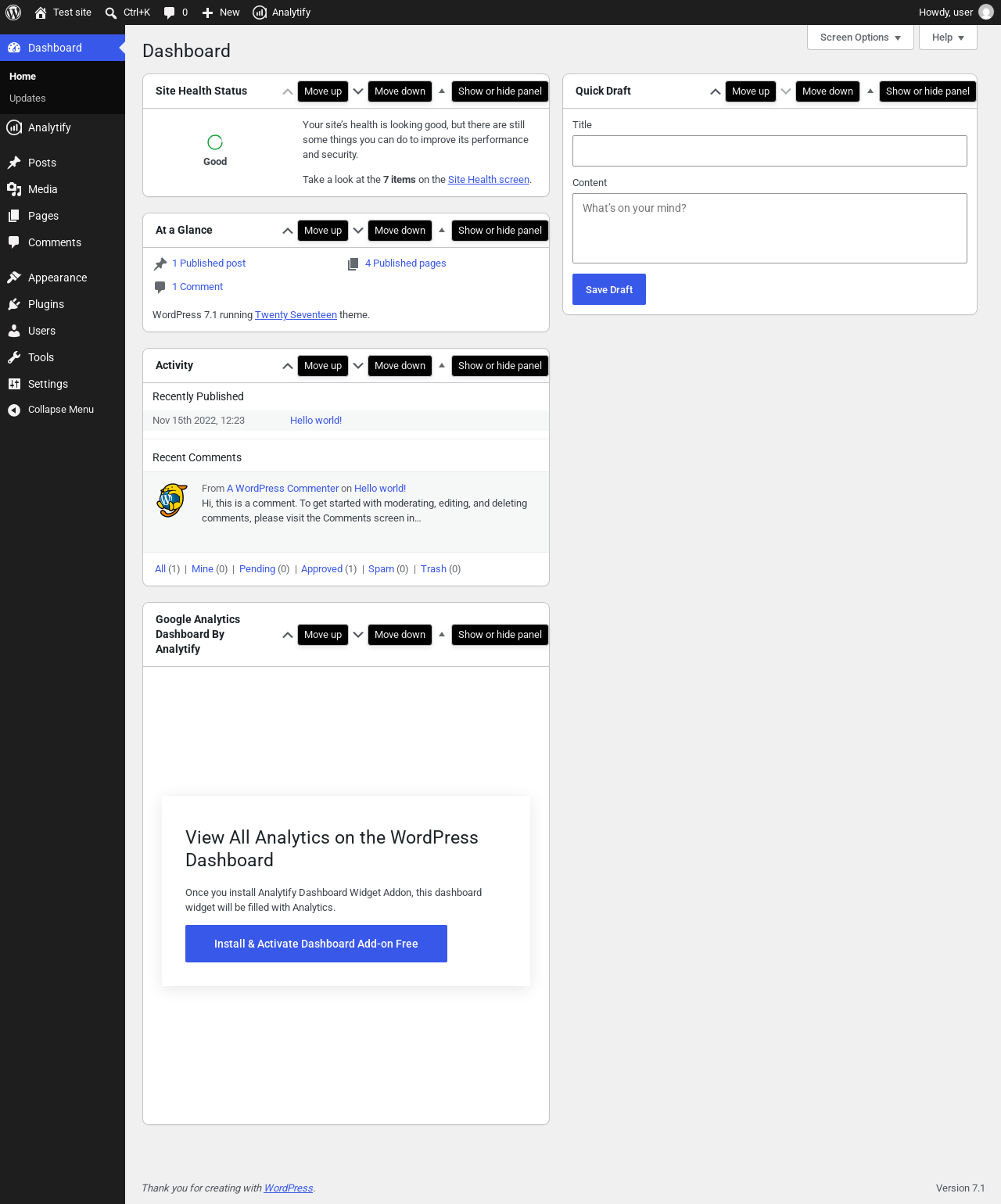Screen dimensions: 1001x1204
Task: Expand the Help dropdown
Action: pyautogui.click(x=948, y=38)
